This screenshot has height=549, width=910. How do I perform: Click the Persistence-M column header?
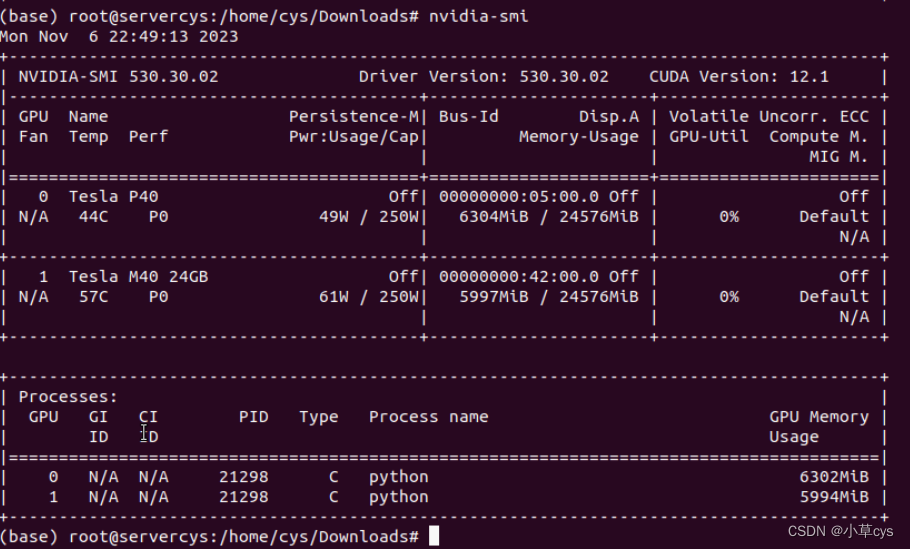pyautogui.click(x=353, y=117)
